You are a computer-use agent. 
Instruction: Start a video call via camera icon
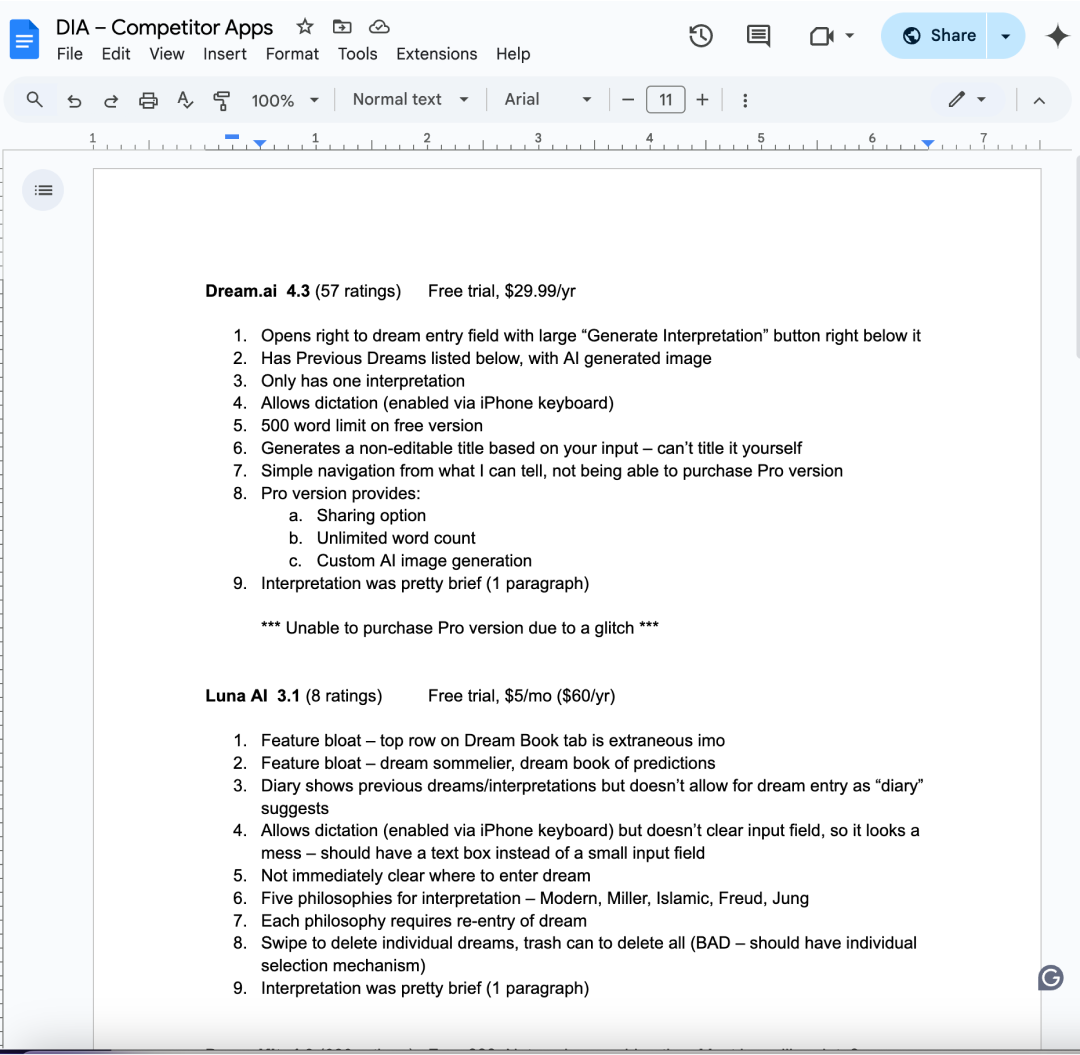[x=822, y=36]
